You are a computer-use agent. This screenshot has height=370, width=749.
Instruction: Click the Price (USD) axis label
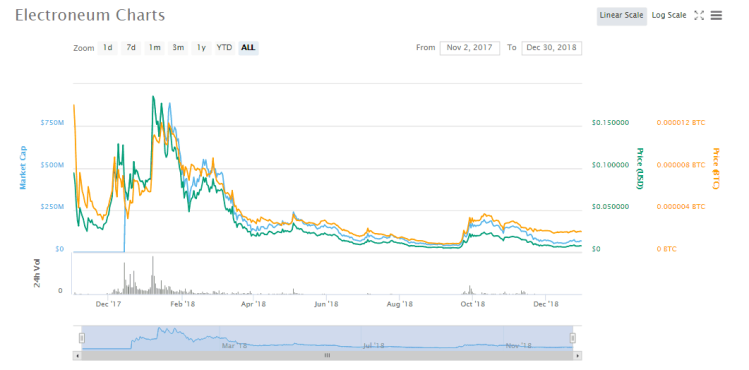click(x=639, y=168)
